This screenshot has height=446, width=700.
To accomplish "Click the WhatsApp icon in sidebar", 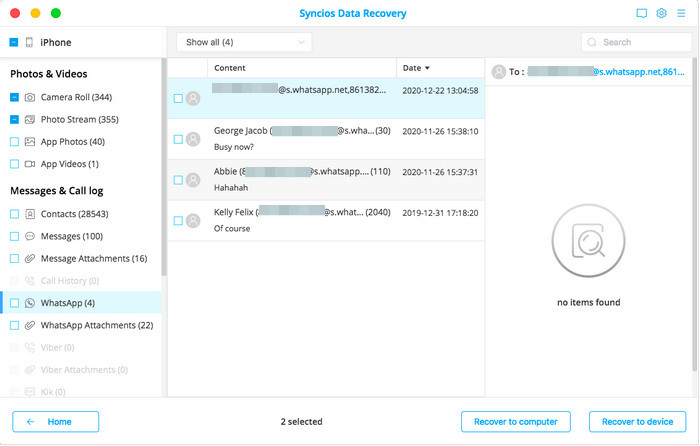I will click(30, 303).
